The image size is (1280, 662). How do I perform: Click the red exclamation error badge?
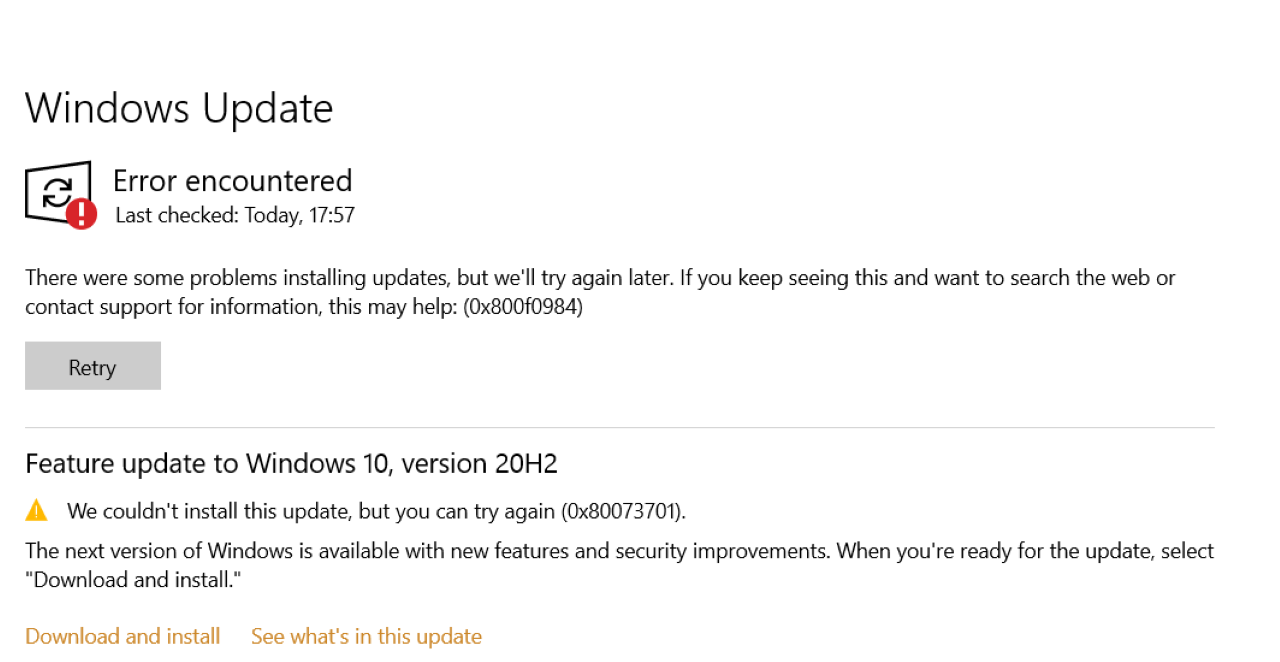pyautogui.click(x=81, y=213)
